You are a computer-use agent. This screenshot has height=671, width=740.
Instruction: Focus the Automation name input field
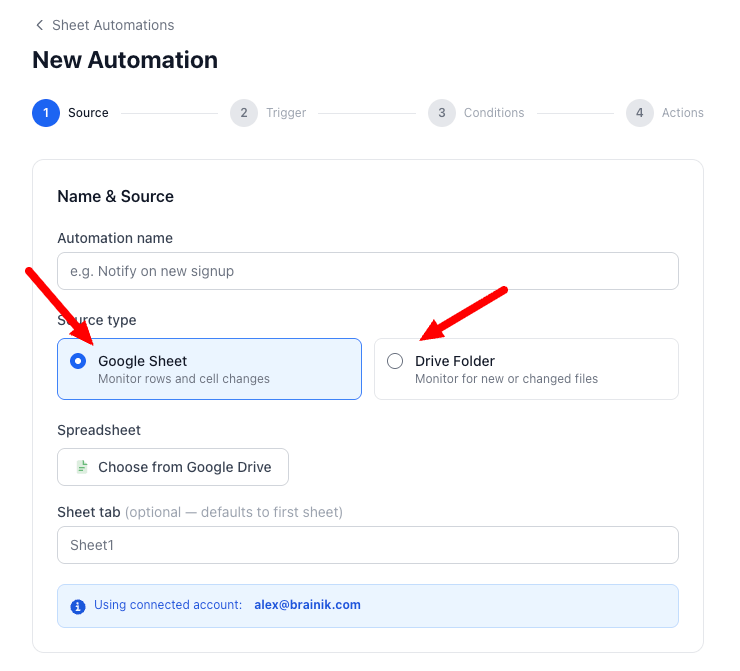pyautogui.click(x=368, y=271)
